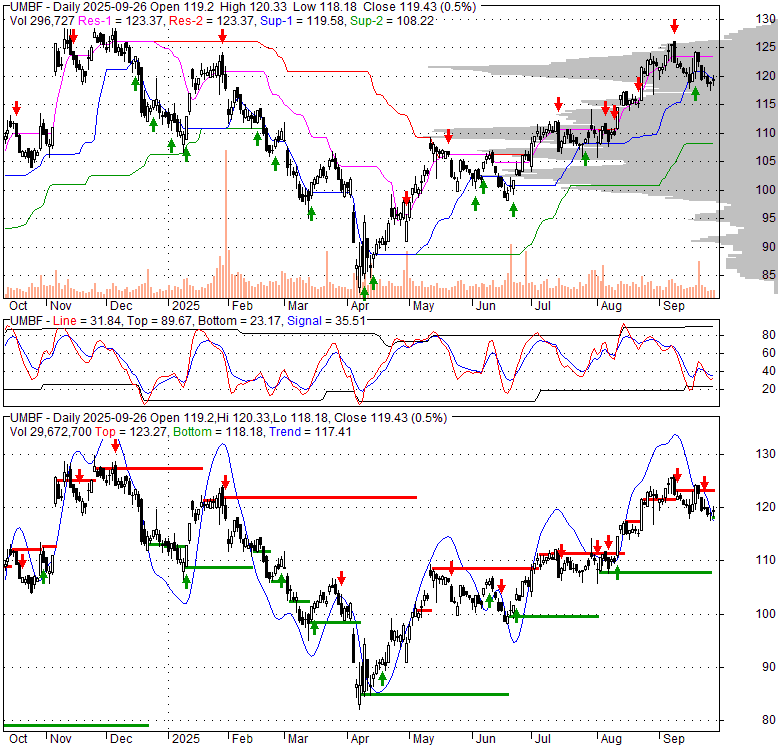Select the 'Jun' label under the top chart

click(x=486, y=306)
